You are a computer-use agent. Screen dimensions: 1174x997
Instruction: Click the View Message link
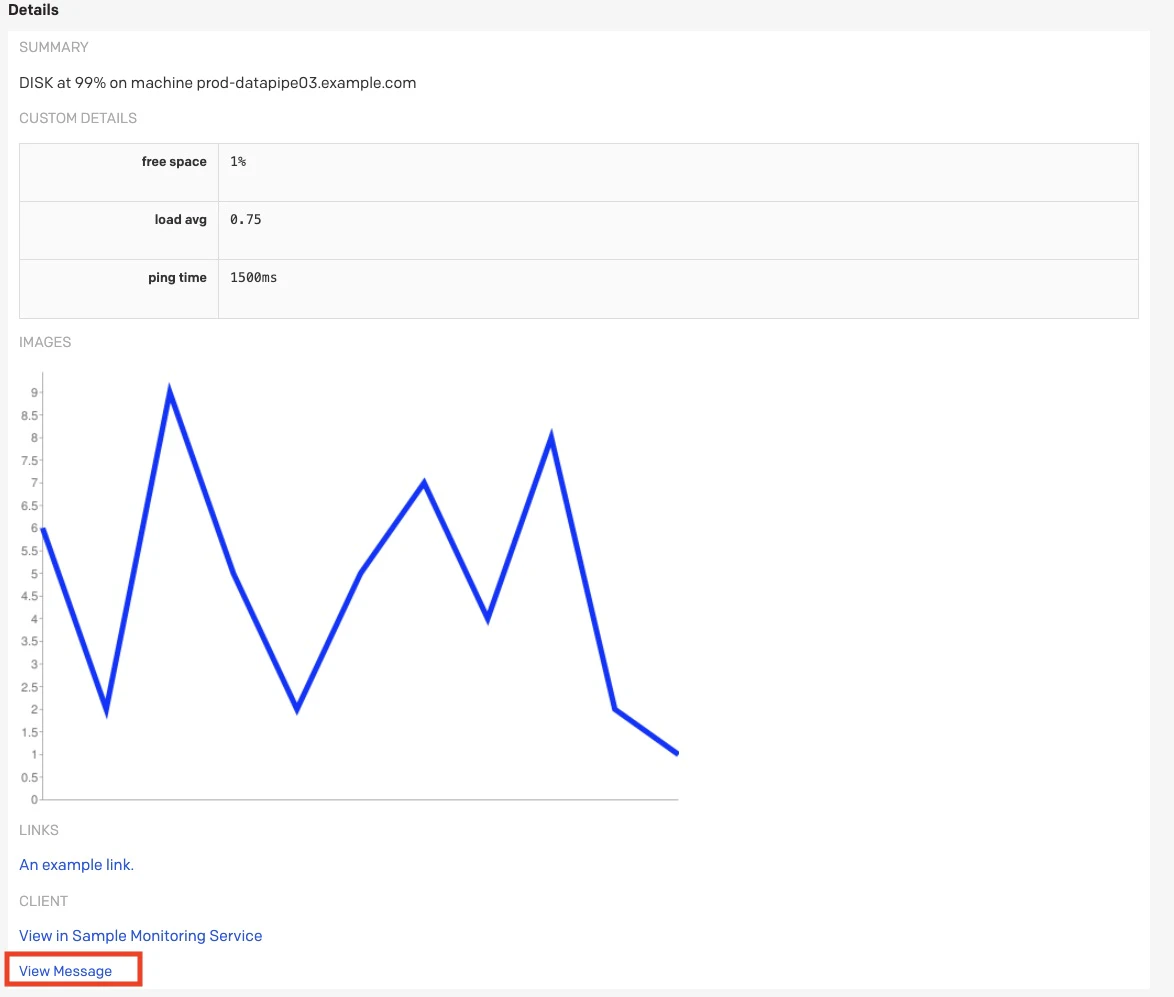coord(65,971)
